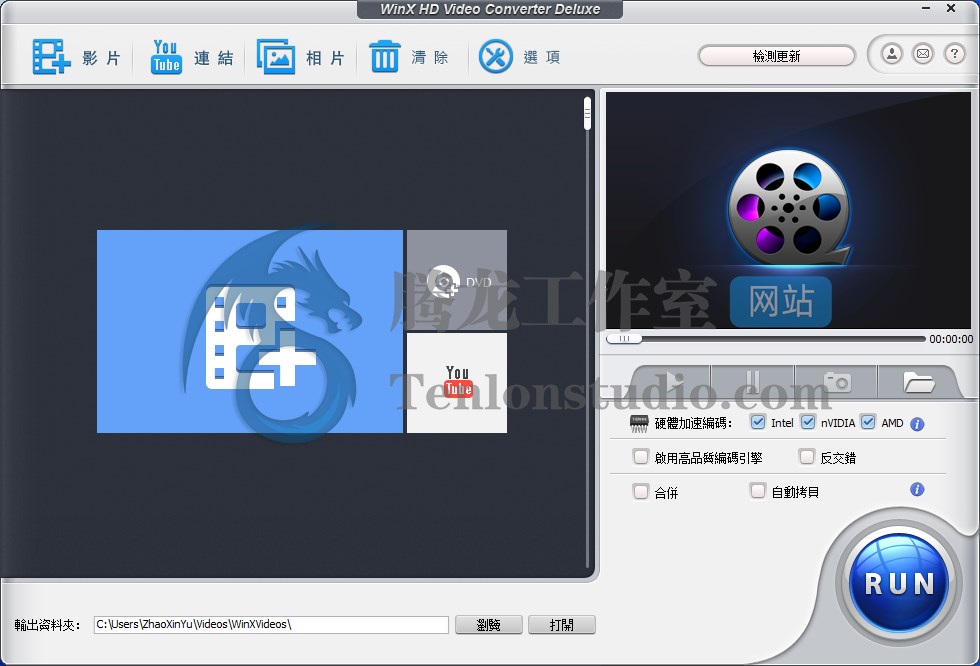The width and height of the screenshot is (980, 666).
Task: Uncheck the Intel hardware acceleration checkbox
Action: click(758, 422)
